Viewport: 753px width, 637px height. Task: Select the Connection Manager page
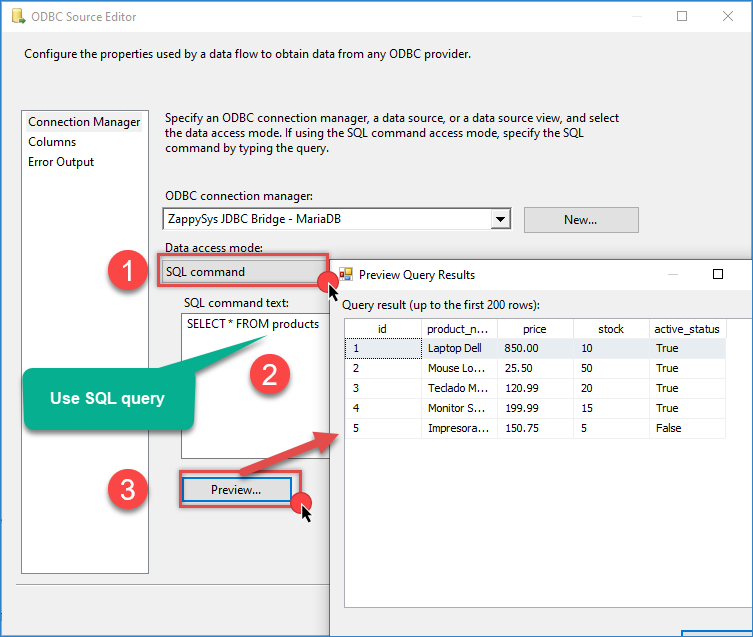click(84, 122)
